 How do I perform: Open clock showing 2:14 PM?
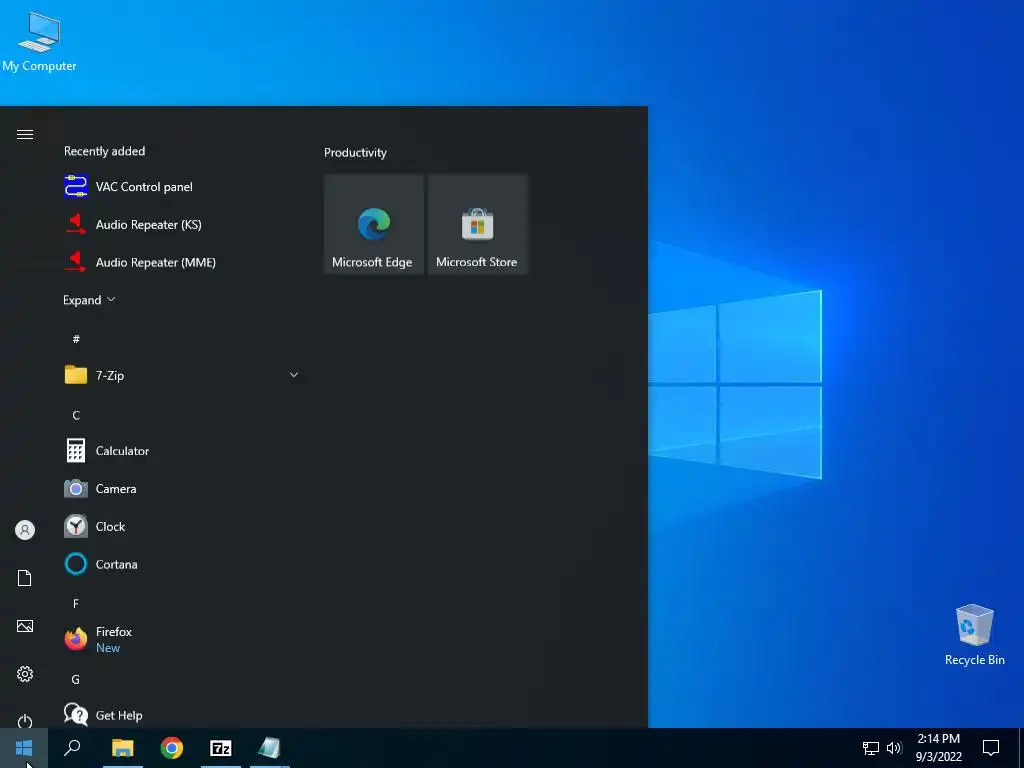point(938,748)
